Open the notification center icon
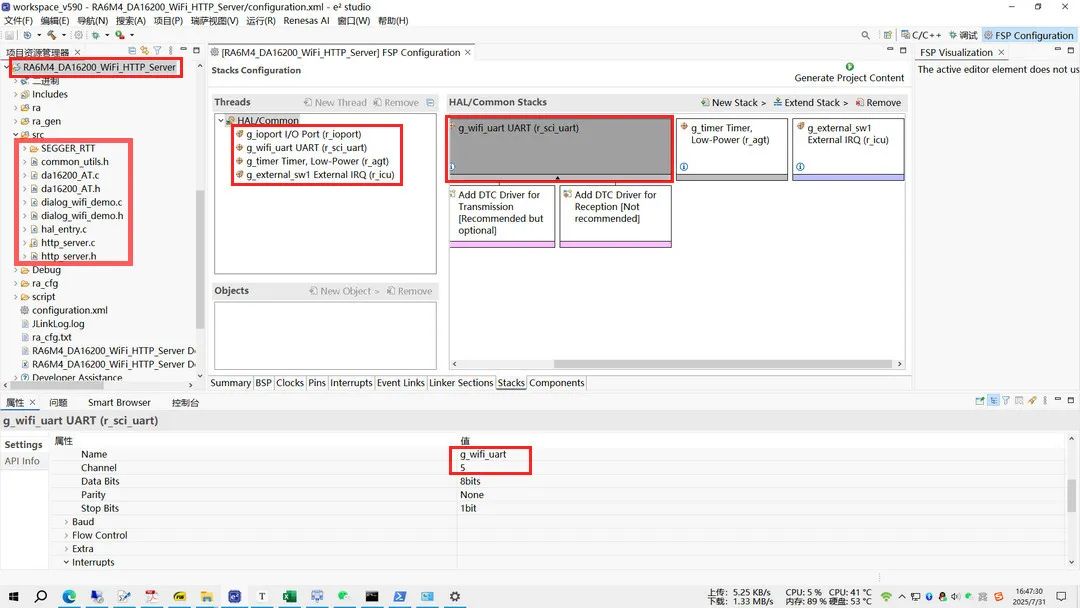The image size is (1080, 608). [x=1061, y=596]
